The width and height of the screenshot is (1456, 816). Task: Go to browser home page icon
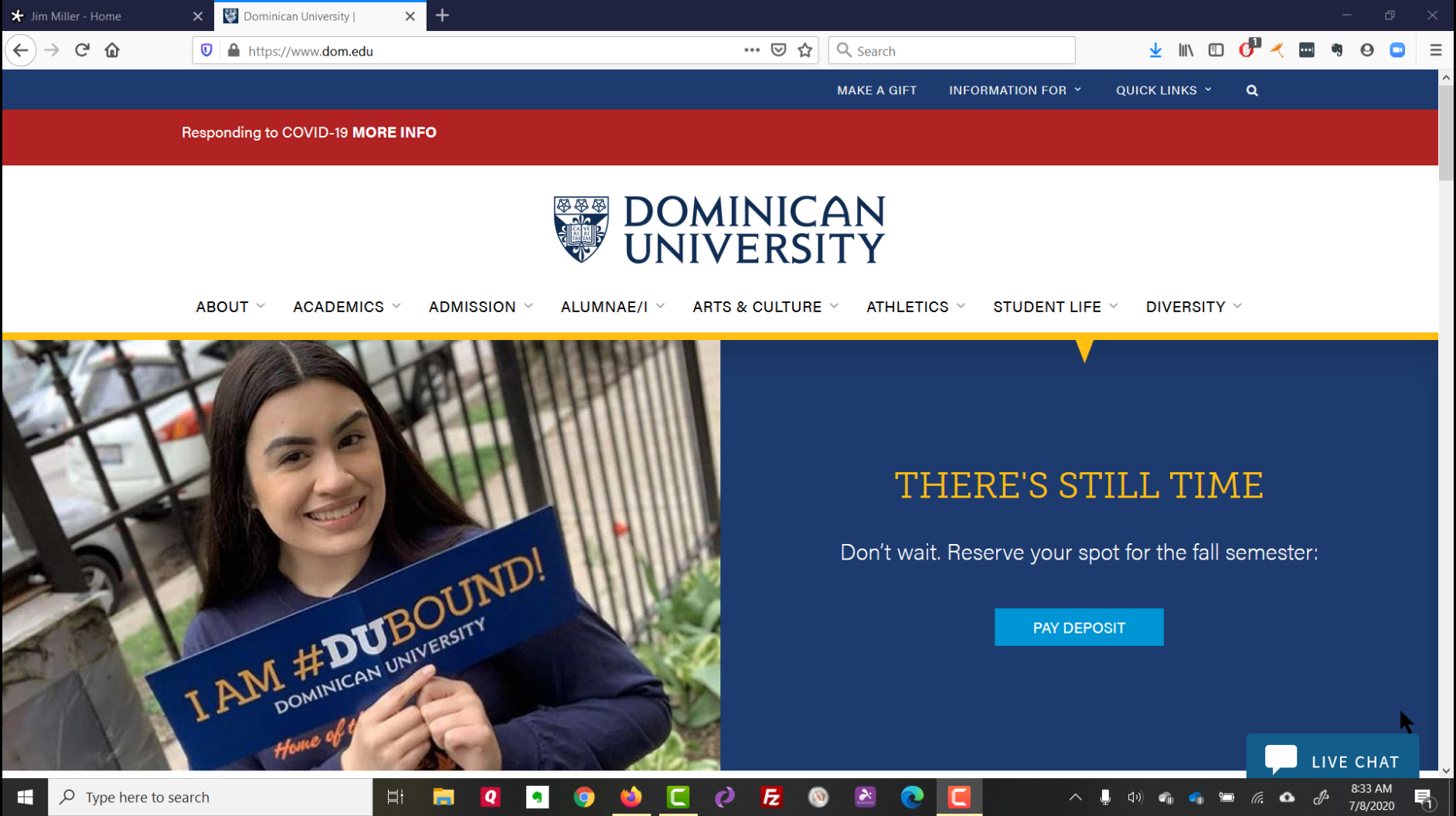coord(112,50)
